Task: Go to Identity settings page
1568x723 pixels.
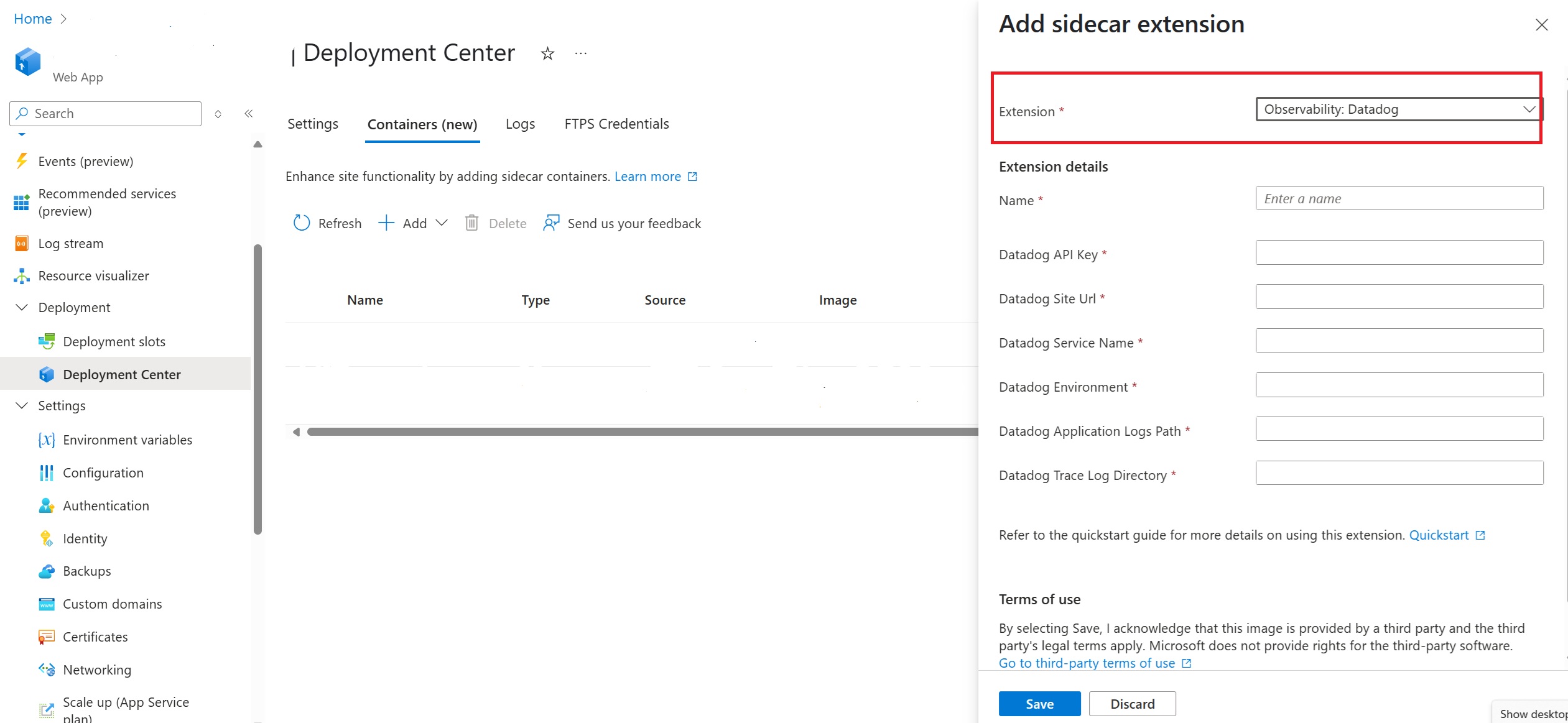Action: (x=85, y=539)
